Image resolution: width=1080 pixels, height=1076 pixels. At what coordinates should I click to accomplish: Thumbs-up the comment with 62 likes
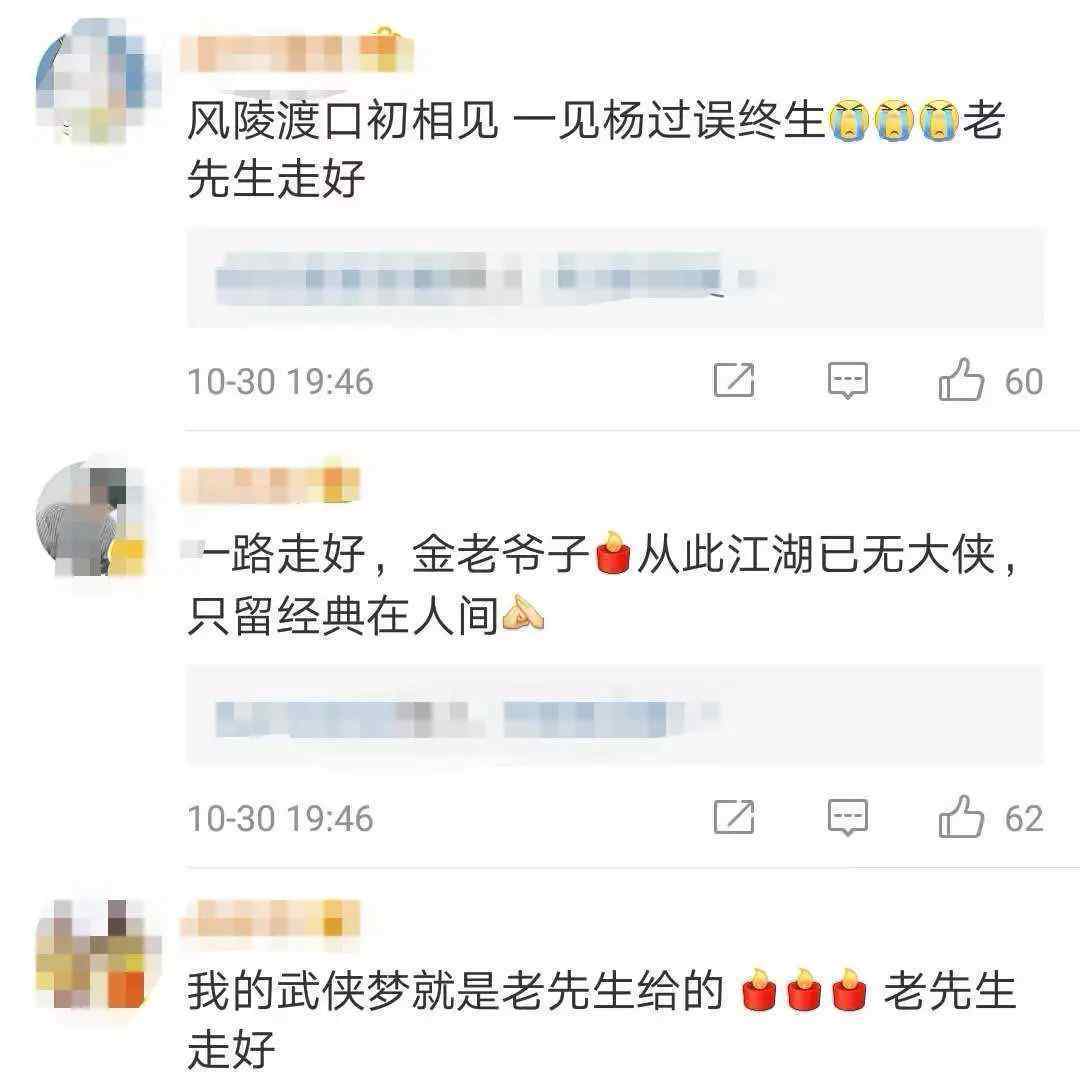961,817
